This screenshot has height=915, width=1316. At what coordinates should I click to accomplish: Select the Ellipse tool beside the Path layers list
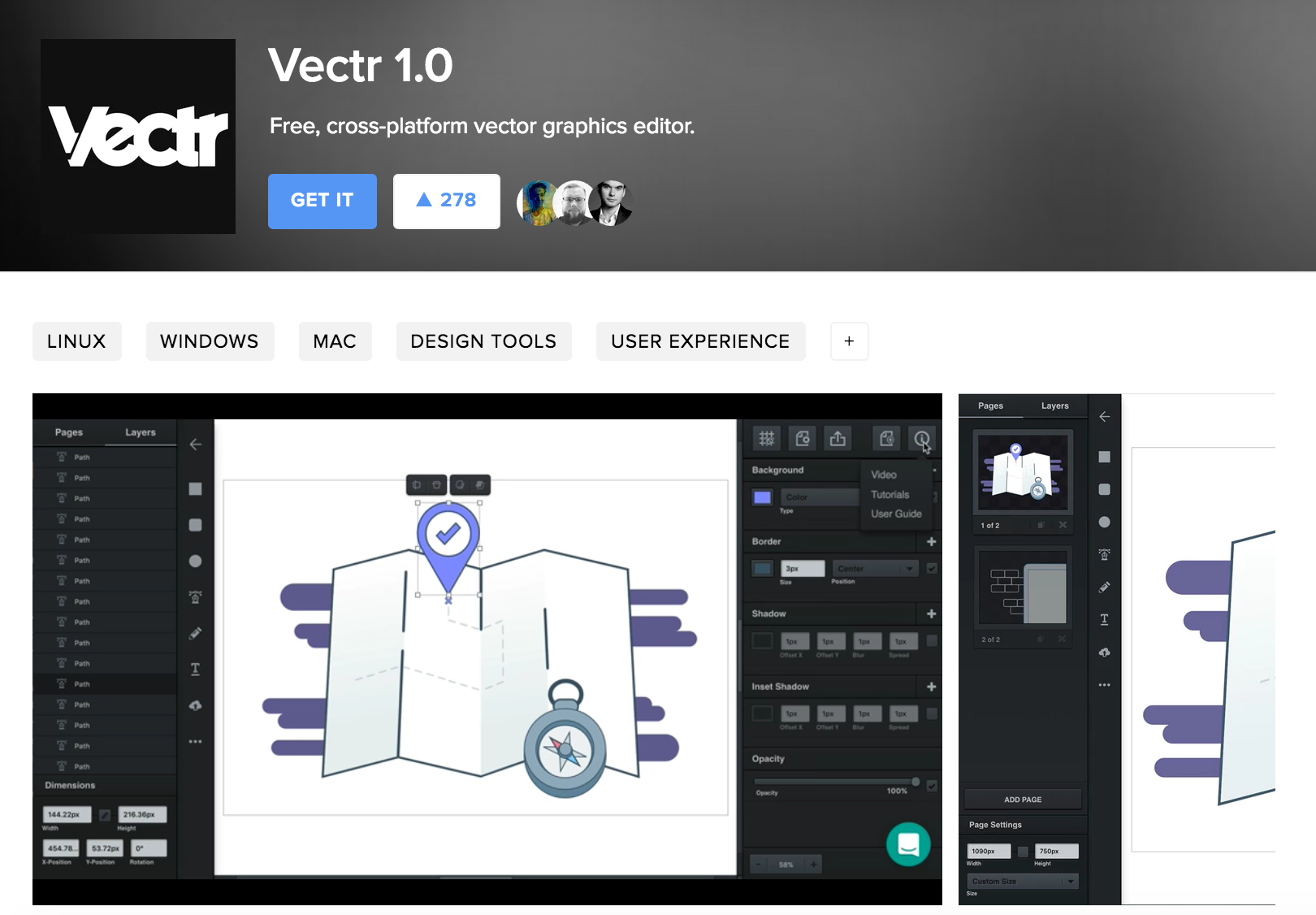click(195, 561)
